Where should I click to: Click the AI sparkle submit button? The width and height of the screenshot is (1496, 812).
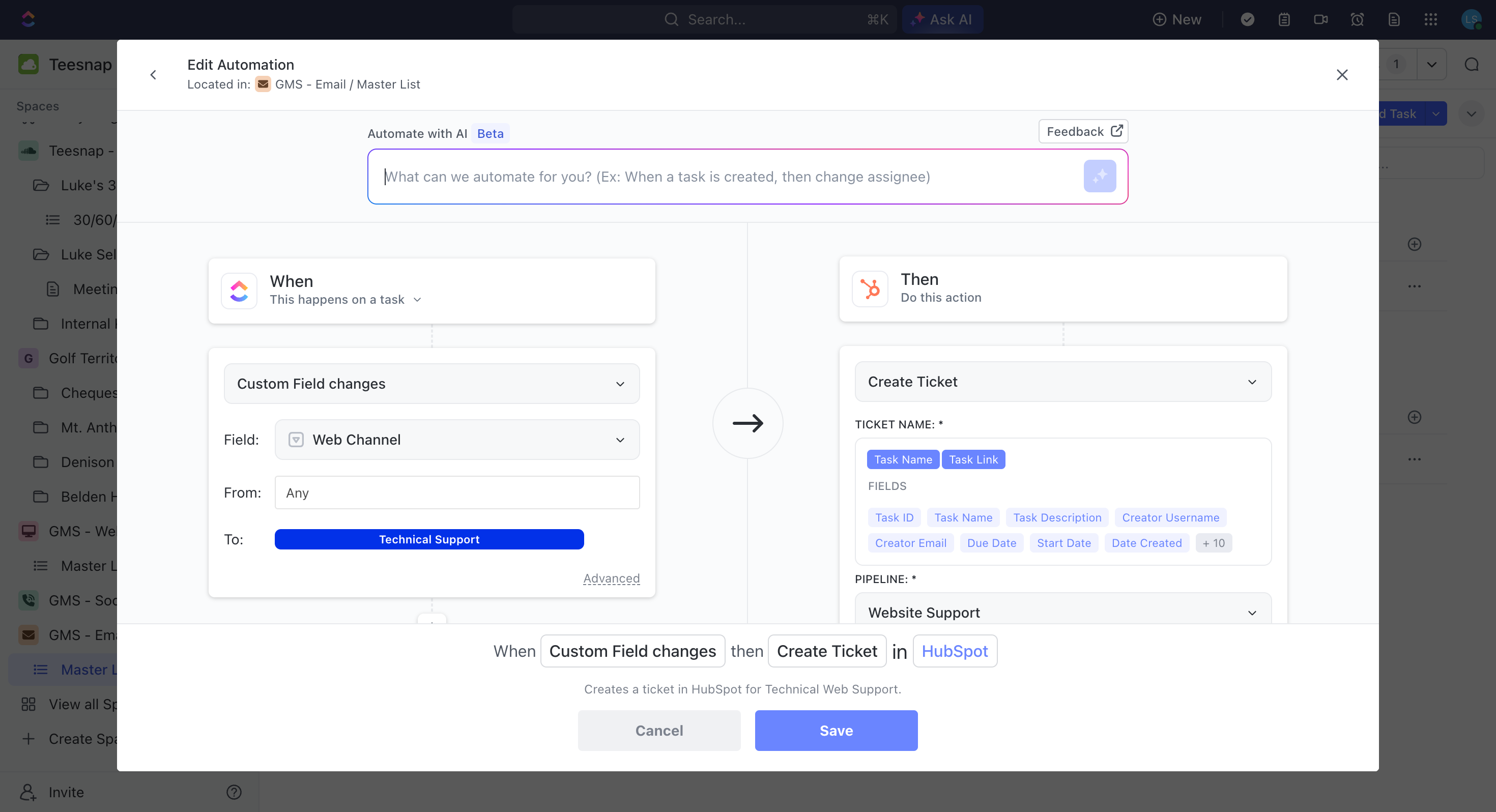[x=1099, y=176]
